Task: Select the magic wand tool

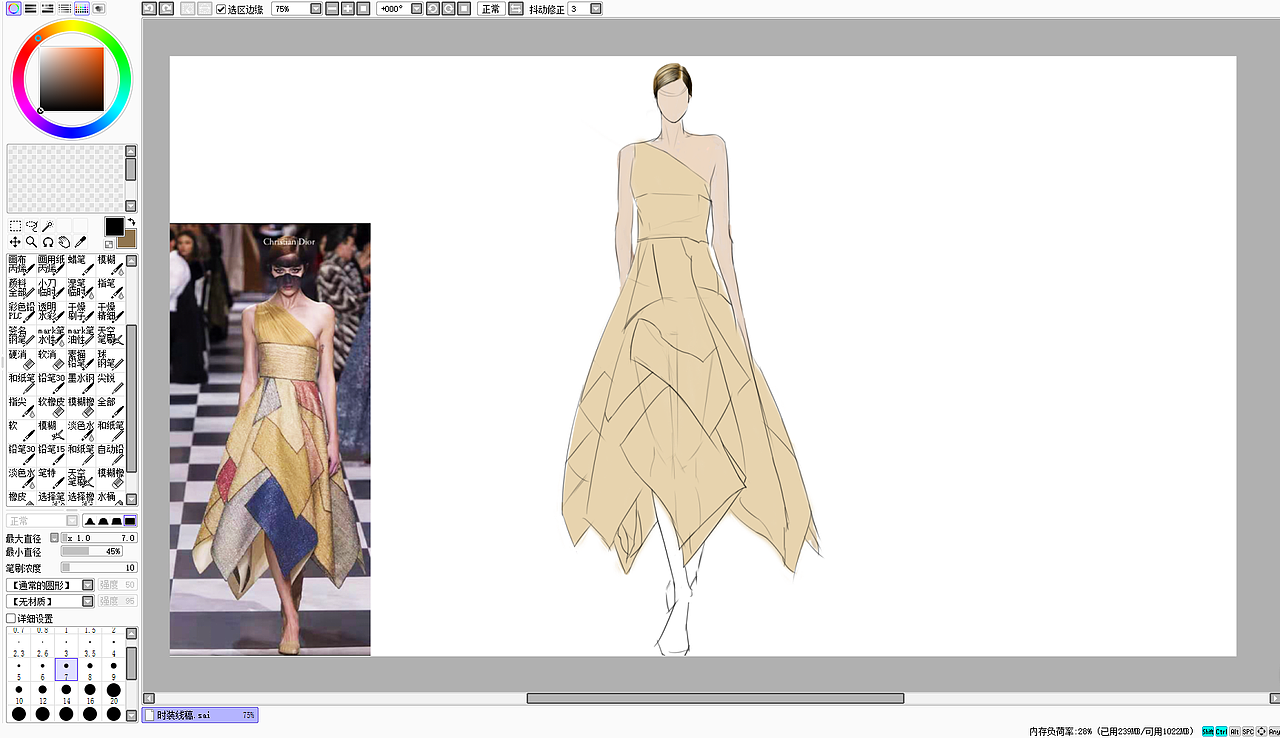Action: click(48, 227)
